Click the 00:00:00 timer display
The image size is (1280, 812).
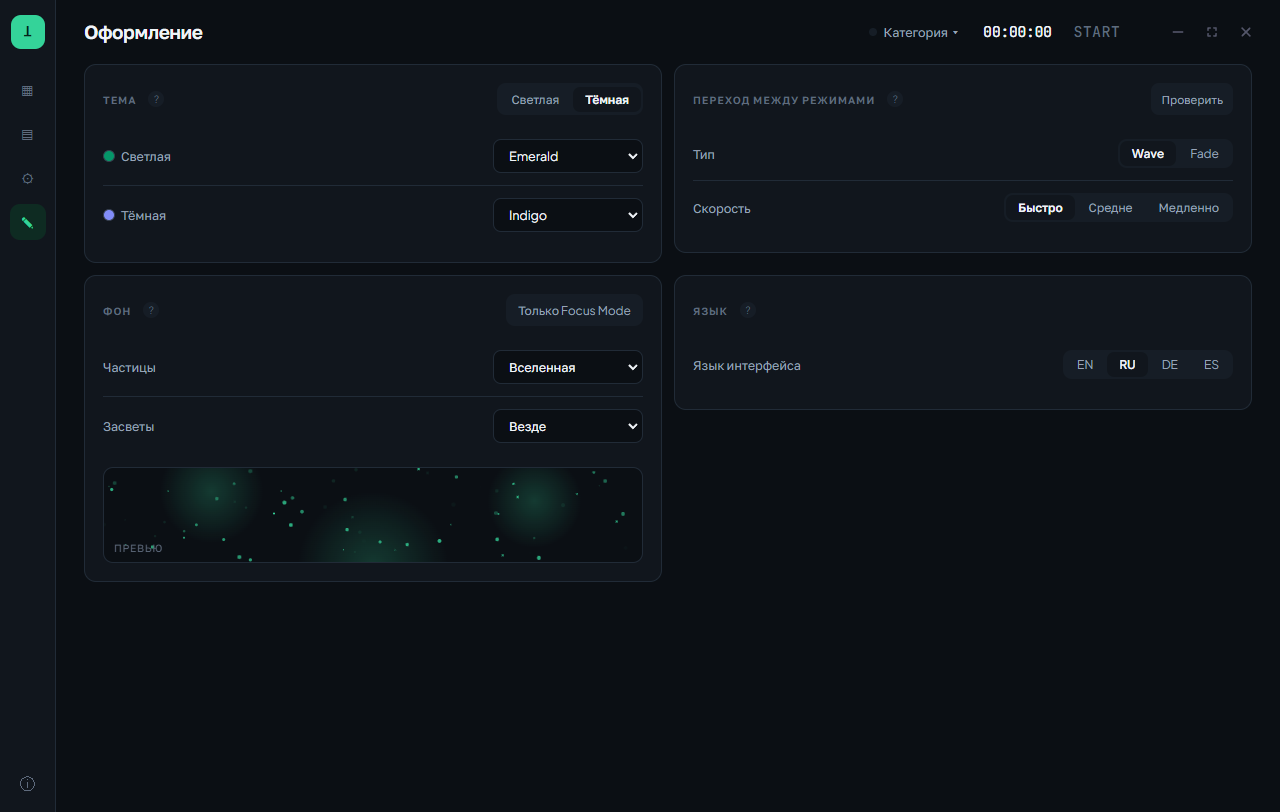pos(1017,32)
